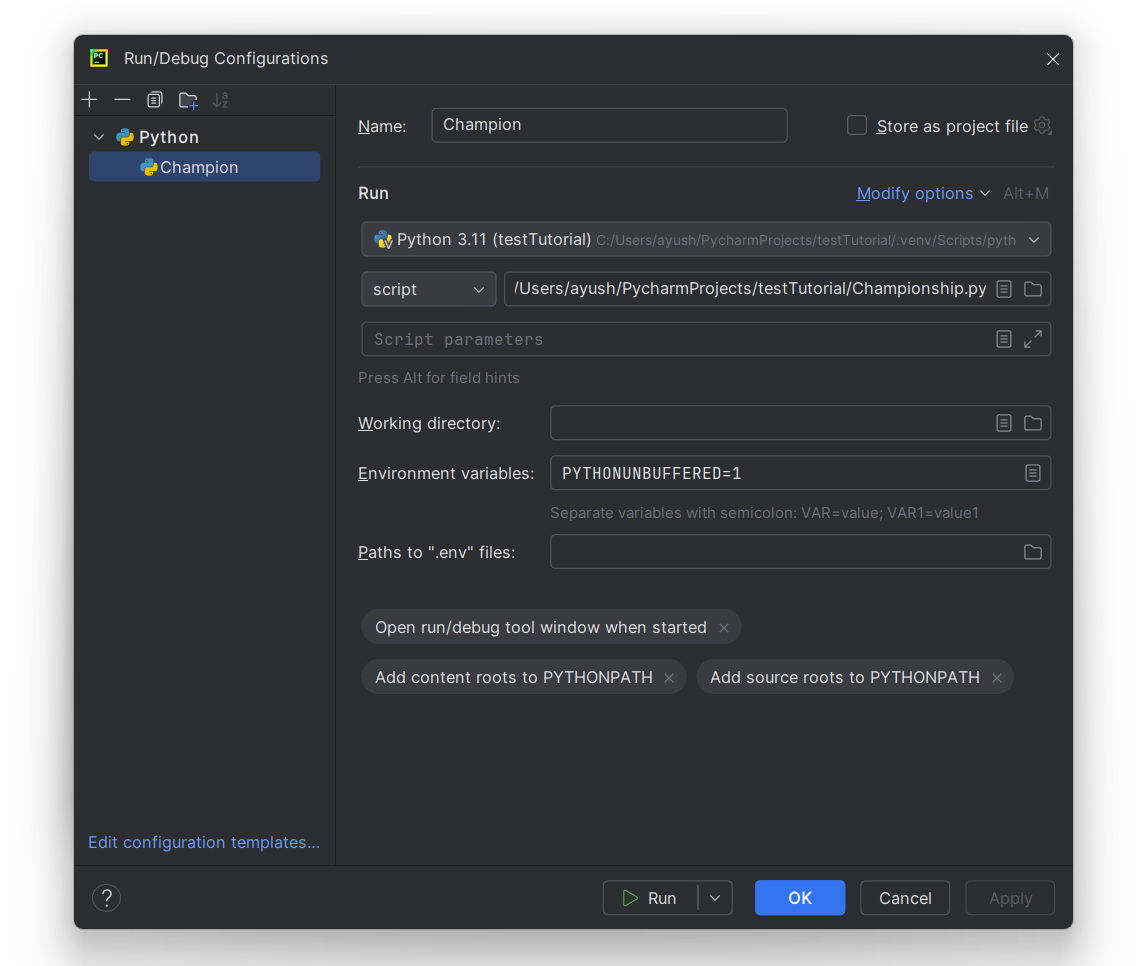Browse for working directory folder icon
Viewport: 1145px width, 966px height.
tap(1033, 423)
